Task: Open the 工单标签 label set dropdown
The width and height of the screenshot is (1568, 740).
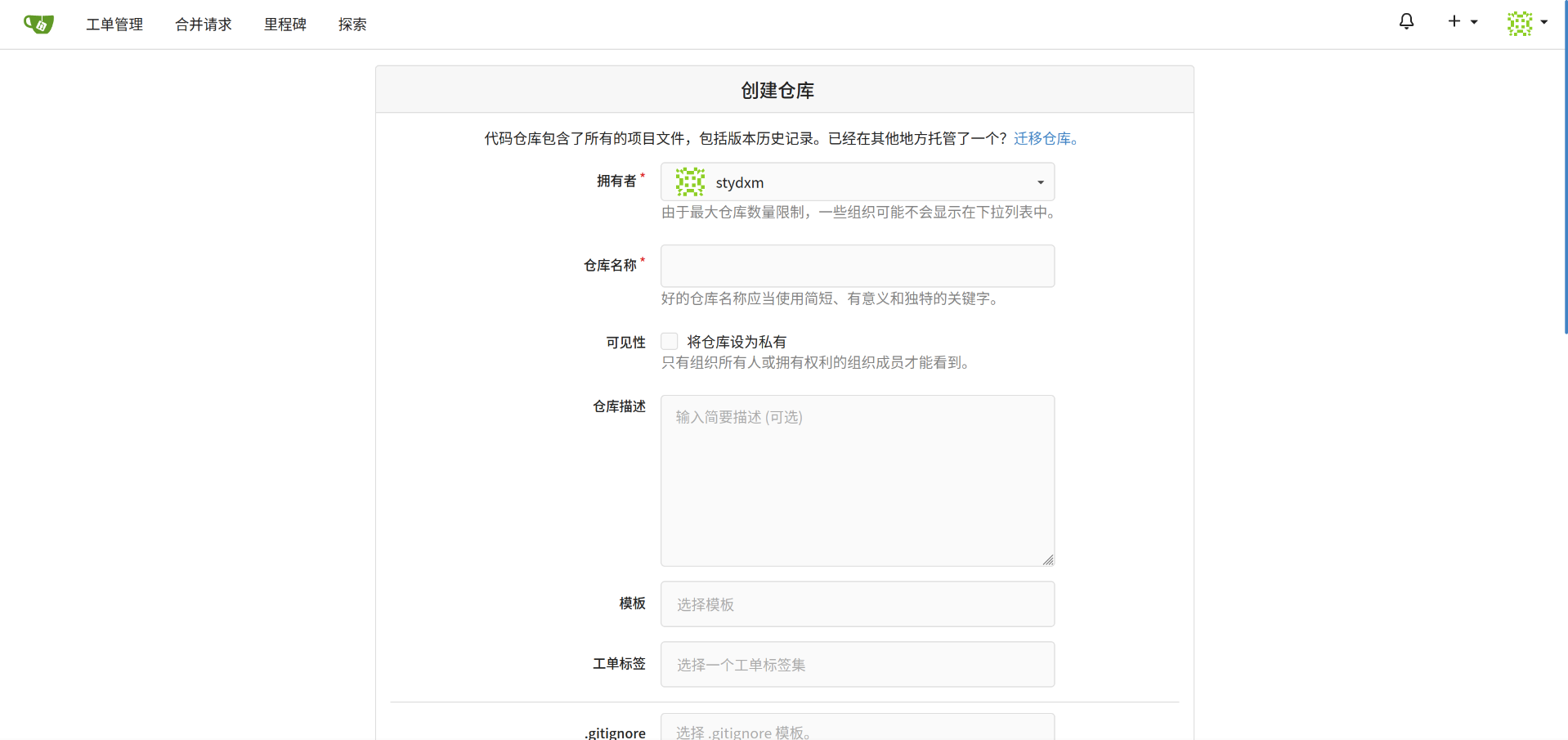Action: (857, 665)
